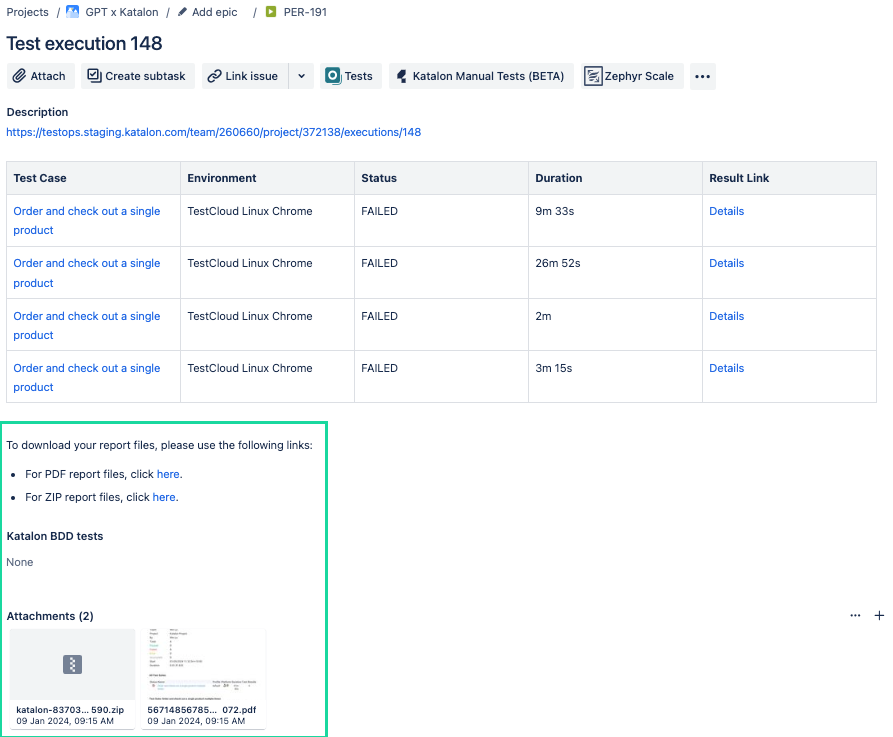This screenshot has height=737, width=893.
Task: Click 'here' link for ZIP report files
Action: point(164,497)
